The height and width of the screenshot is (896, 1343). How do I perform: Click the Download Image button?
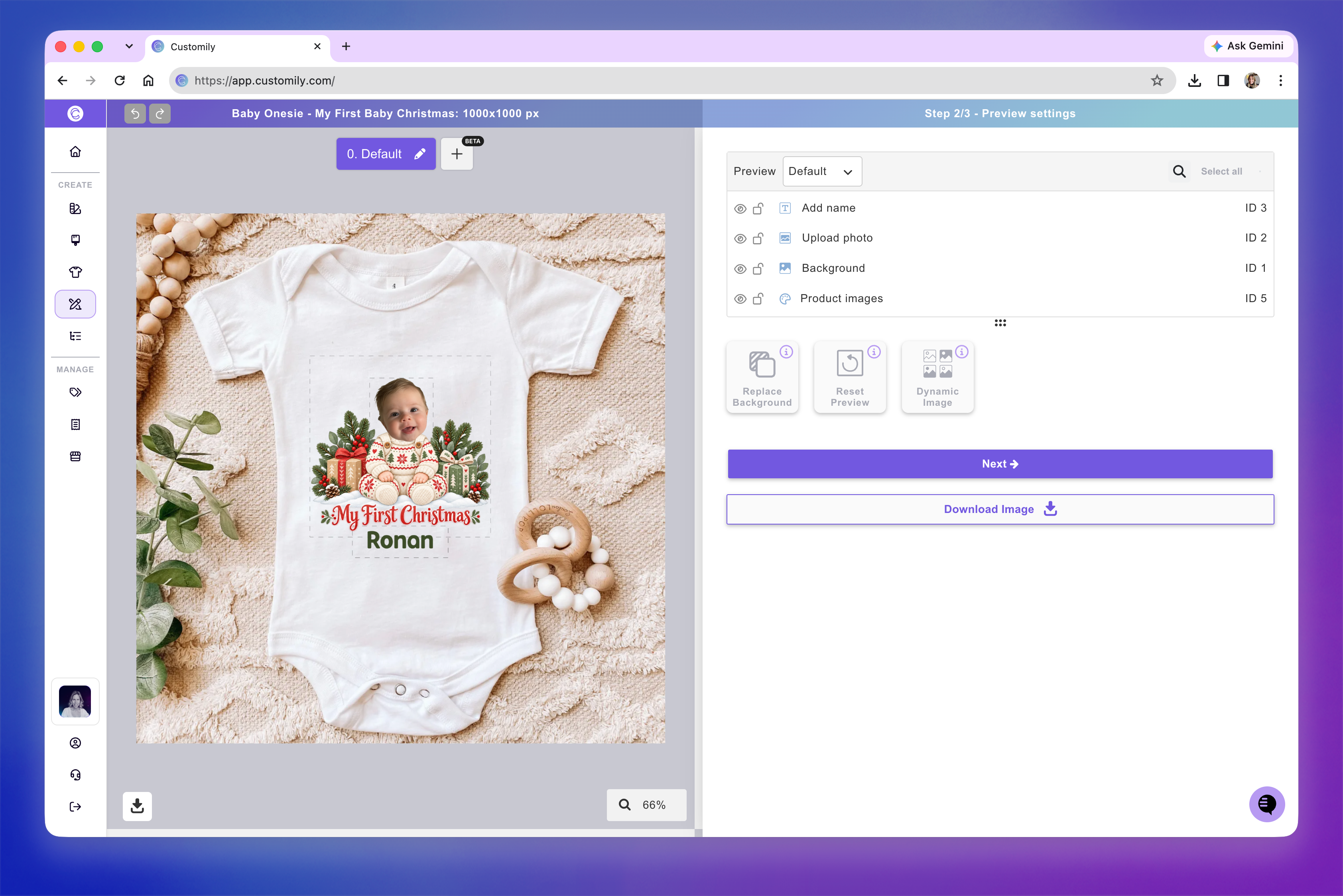[1000, 509]
